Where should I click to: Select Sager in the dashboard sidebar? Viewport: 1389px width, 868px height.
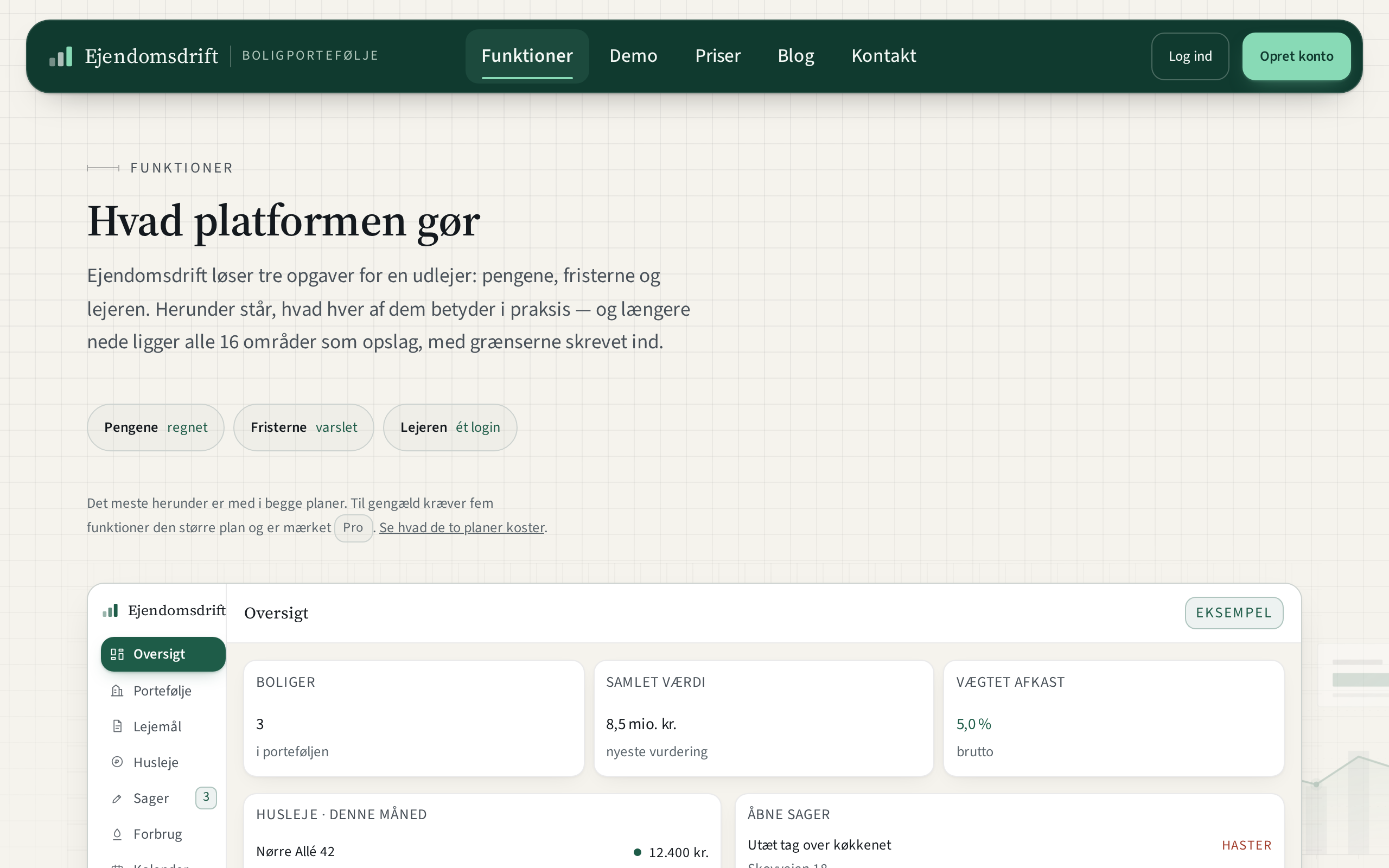pyautogui.click(x=163, y=798)
